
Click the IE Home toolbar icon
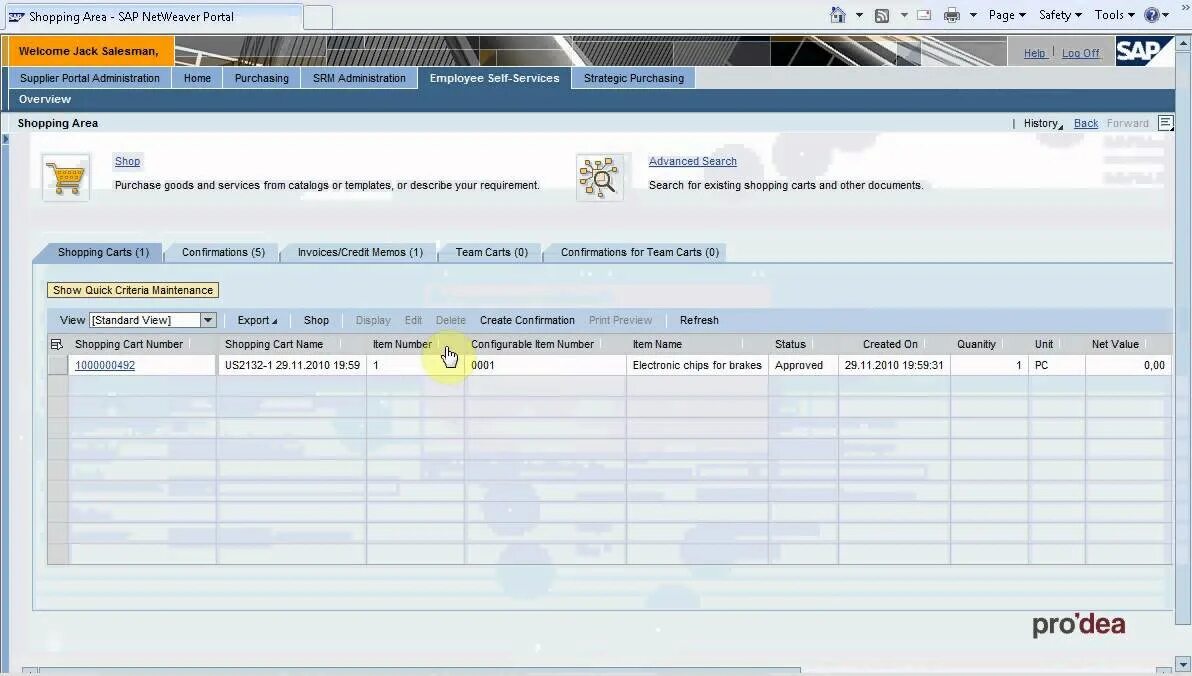tap(838, 15)
